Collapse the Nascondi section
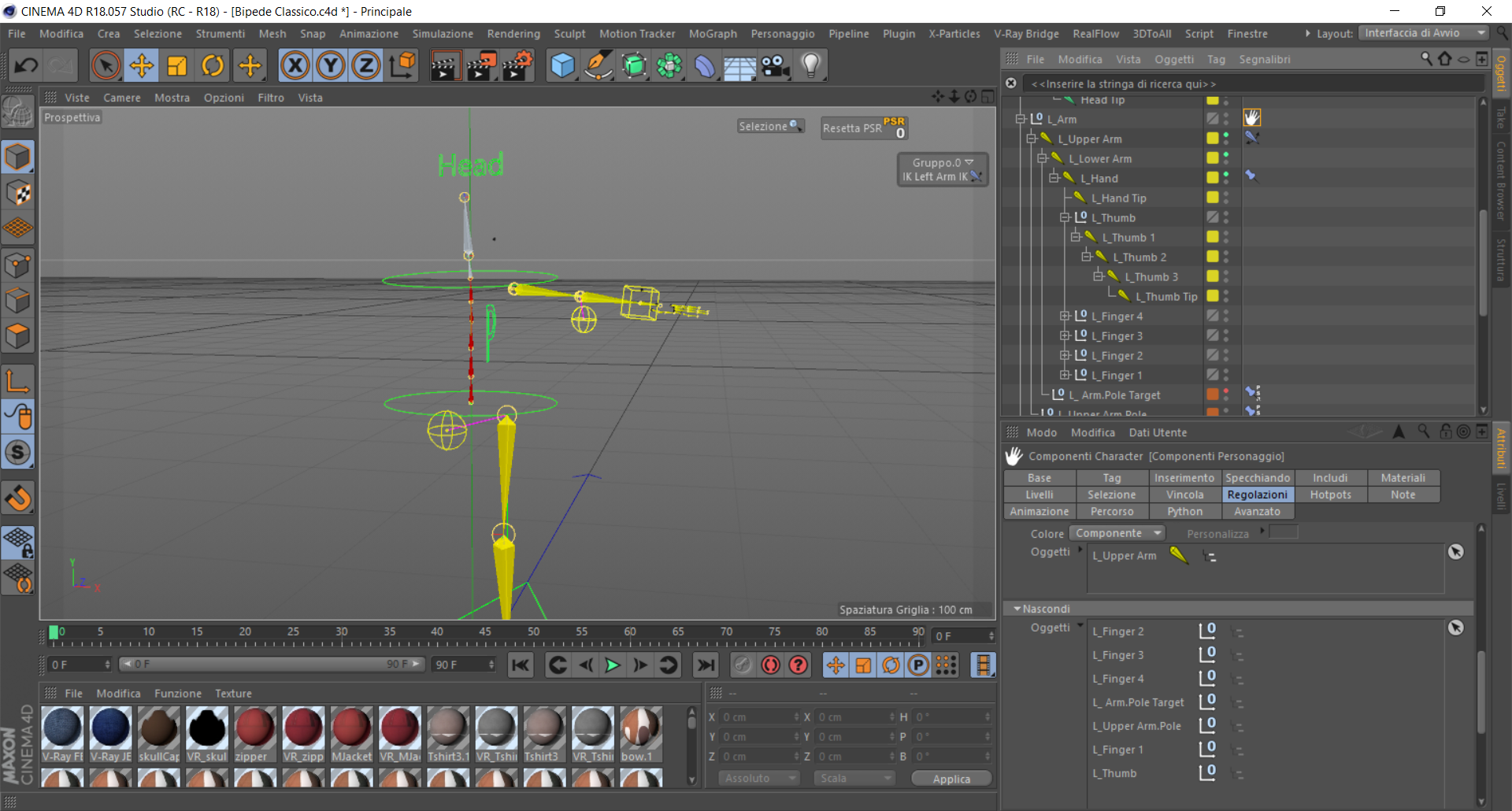1512x811 pixels. [1017, 609]
